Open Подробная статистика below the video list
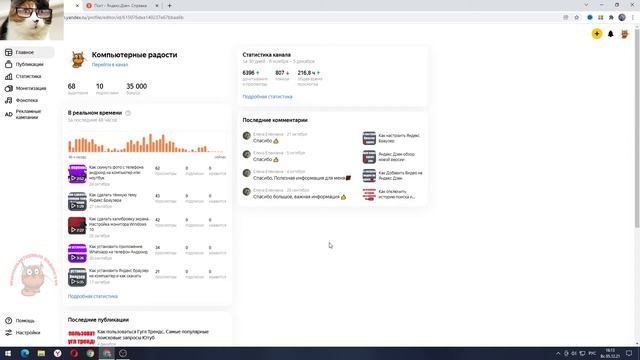Screen dimensions: 640x360 click(x=93, y=296)
